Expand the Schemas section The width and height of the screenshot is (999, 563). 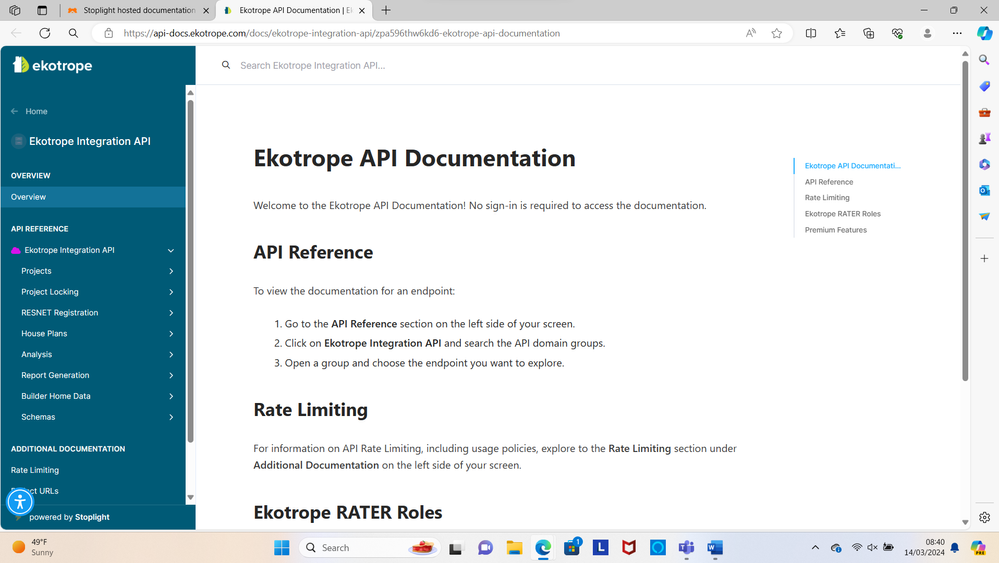[171, 417]
